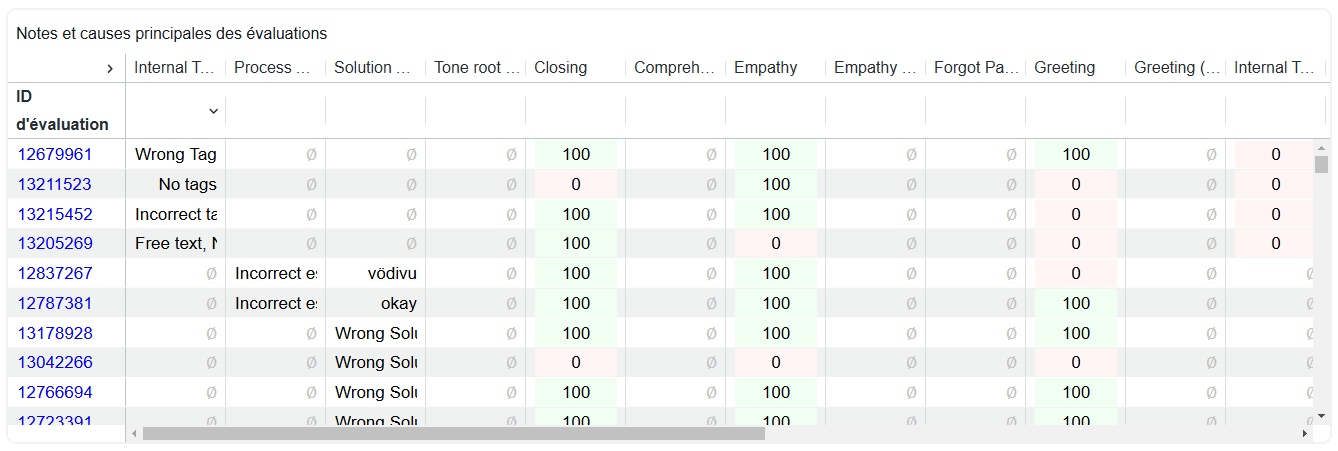This screenshot has height=451, width=1338.
Task: Select the Wrong Tag cell for 12679961
Action: (x=176, y=154)
